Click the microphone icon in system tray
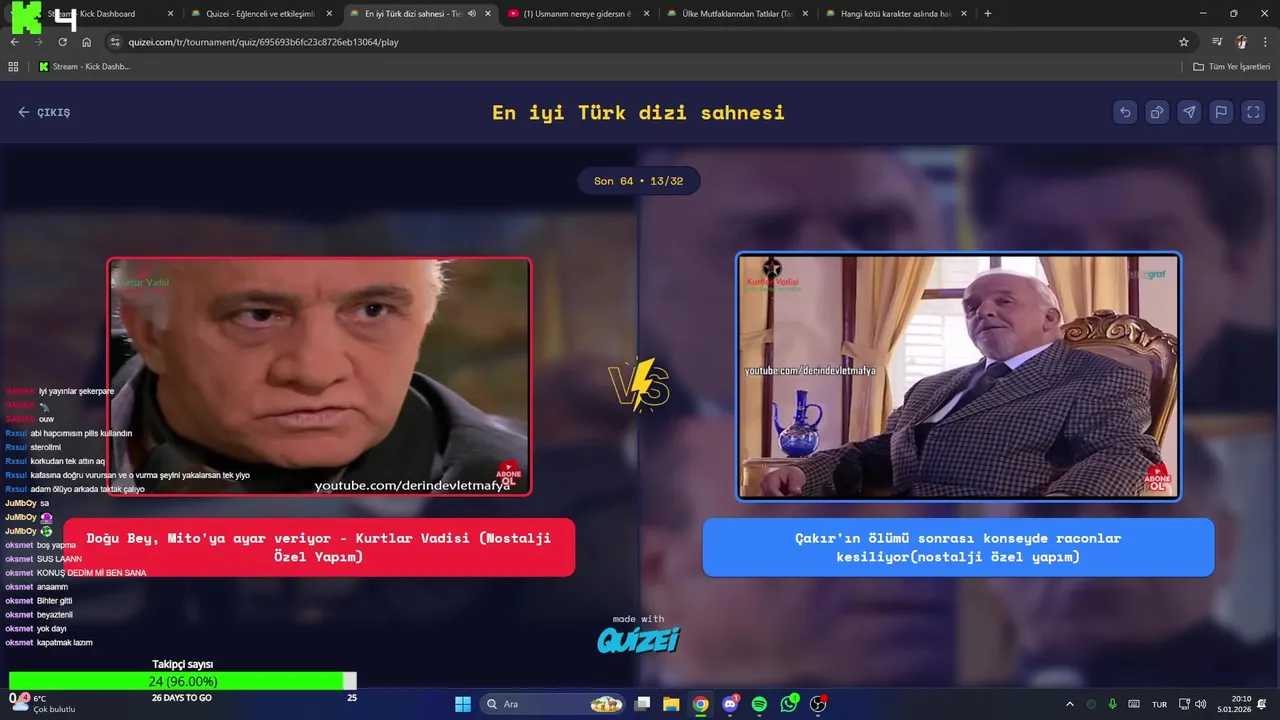This screenshot has height=720, width=1280. [x=1113, y=704]
